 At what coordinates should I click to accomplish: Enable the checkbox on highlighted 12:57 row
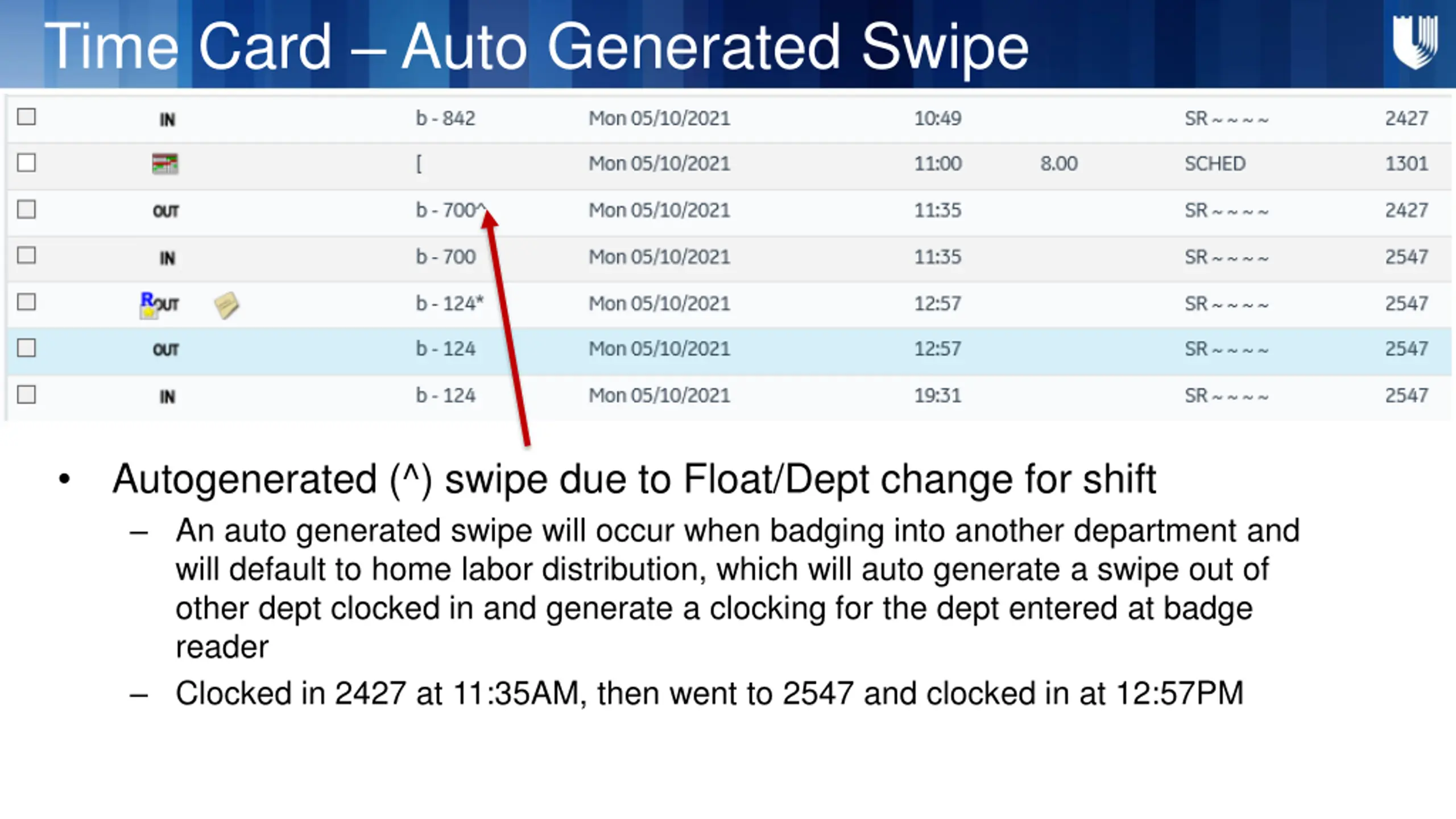coord(26,348)
